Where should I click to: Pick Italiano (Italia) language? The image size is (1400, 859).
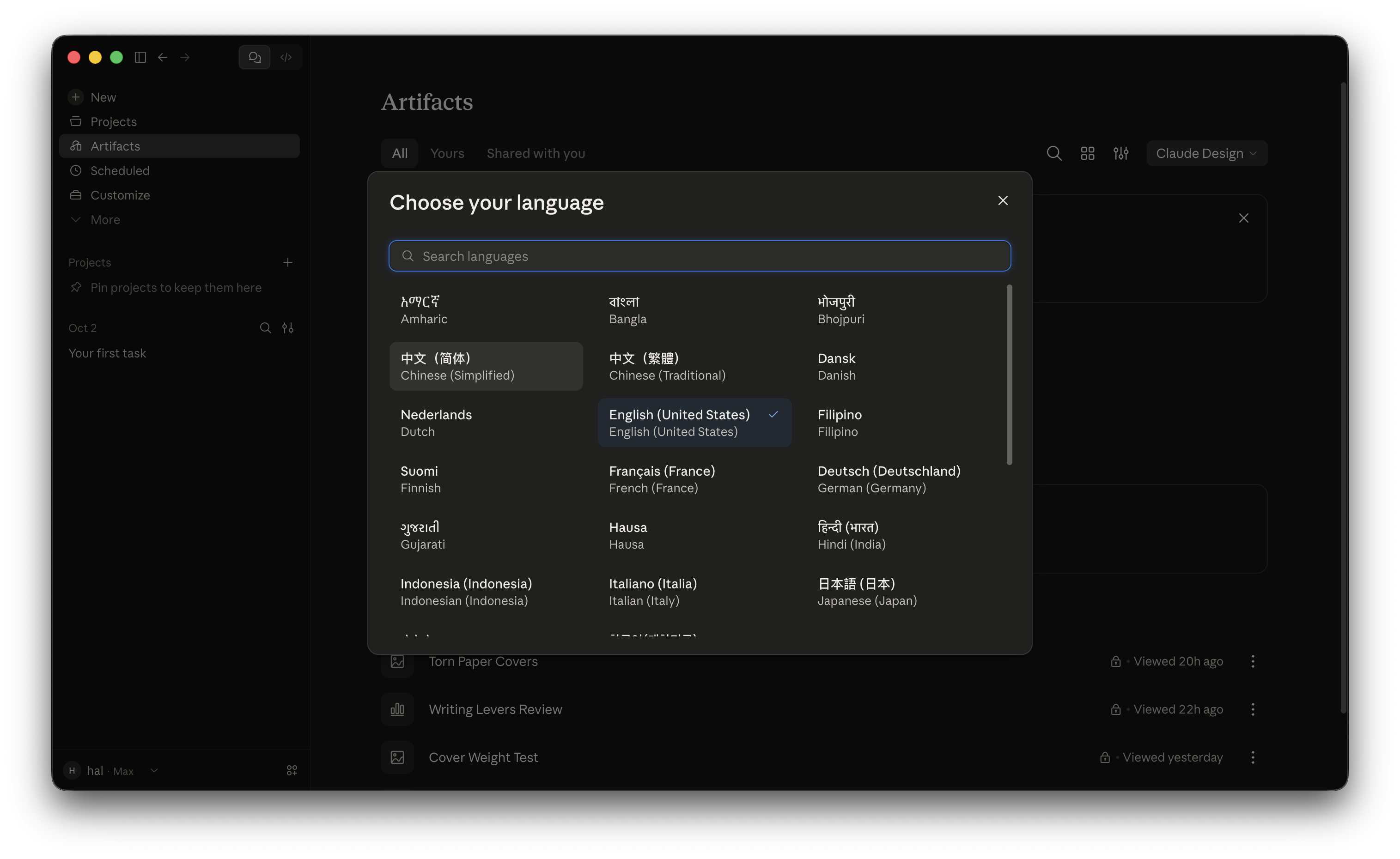point(694,592)
